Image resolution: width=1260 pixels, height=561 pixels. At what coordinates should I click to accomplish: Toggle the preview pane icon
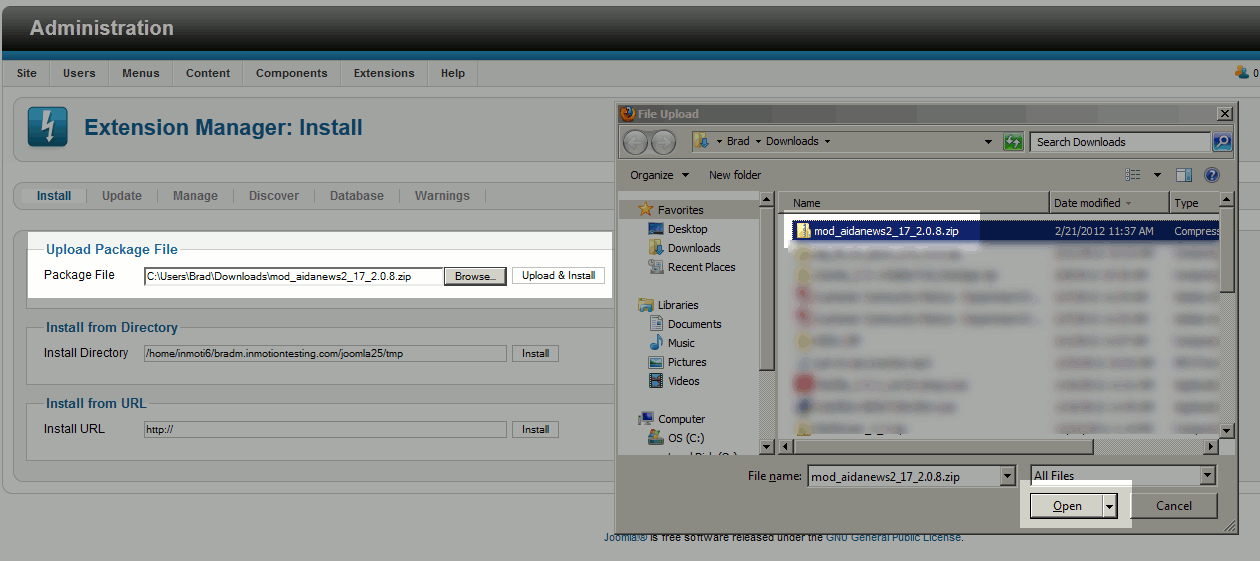coord(1184,175)
